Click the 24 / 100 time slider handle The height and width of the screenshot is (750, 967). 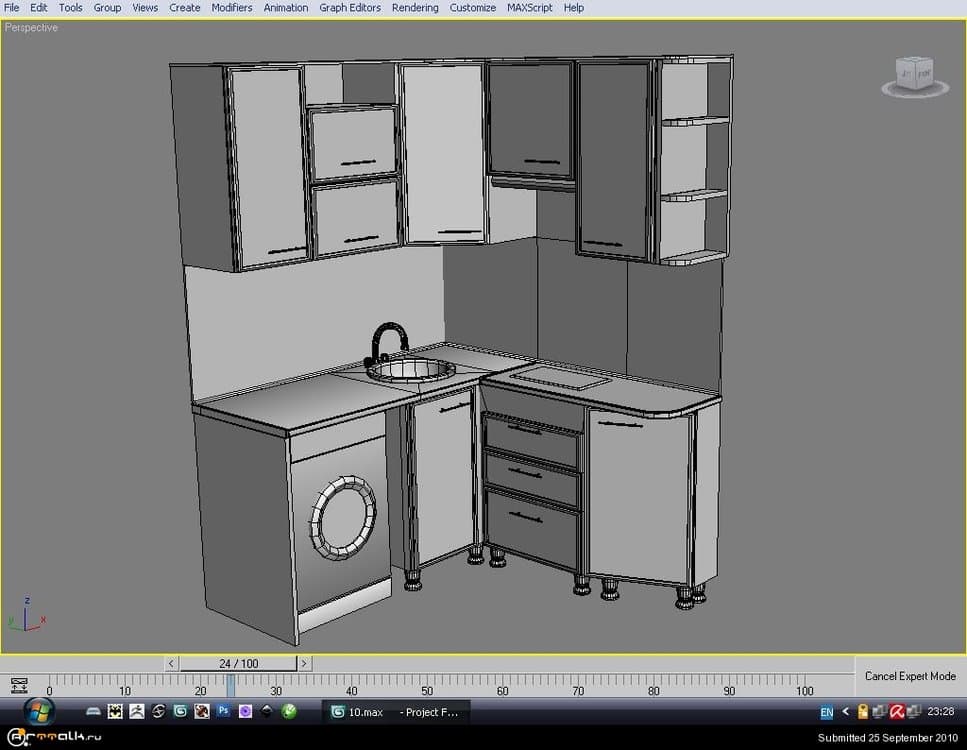[238, 663]
